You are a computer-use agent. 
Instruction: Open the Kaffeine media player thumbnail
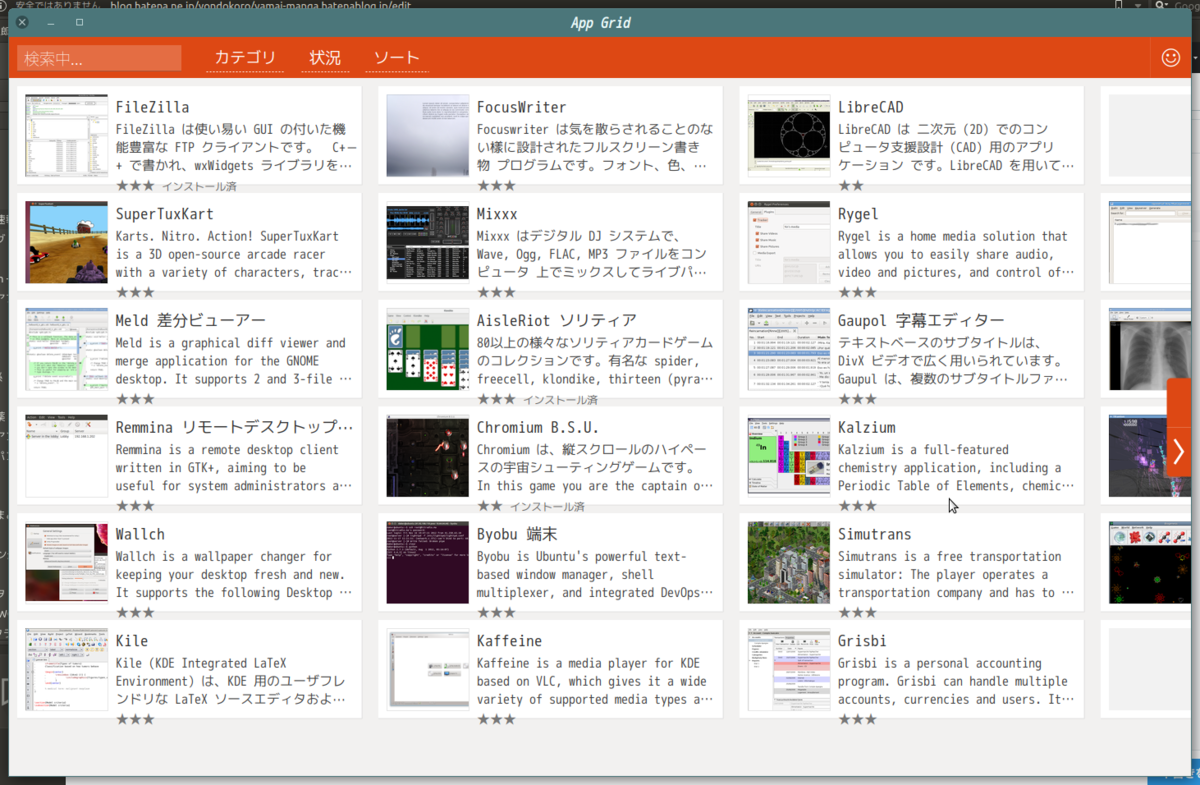(x=428, y=670)
